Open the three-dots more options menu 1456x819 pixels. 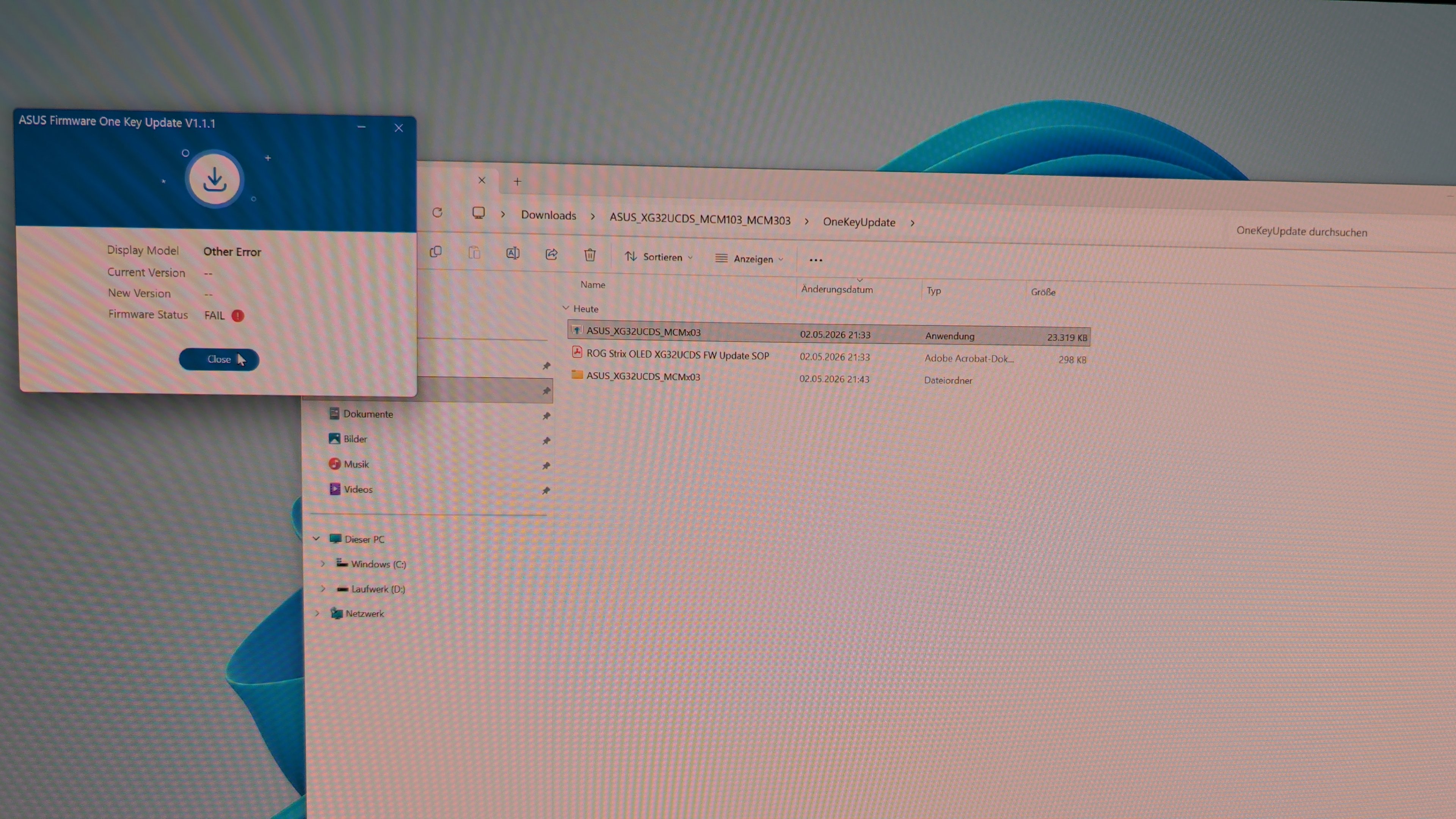point(816,260)
